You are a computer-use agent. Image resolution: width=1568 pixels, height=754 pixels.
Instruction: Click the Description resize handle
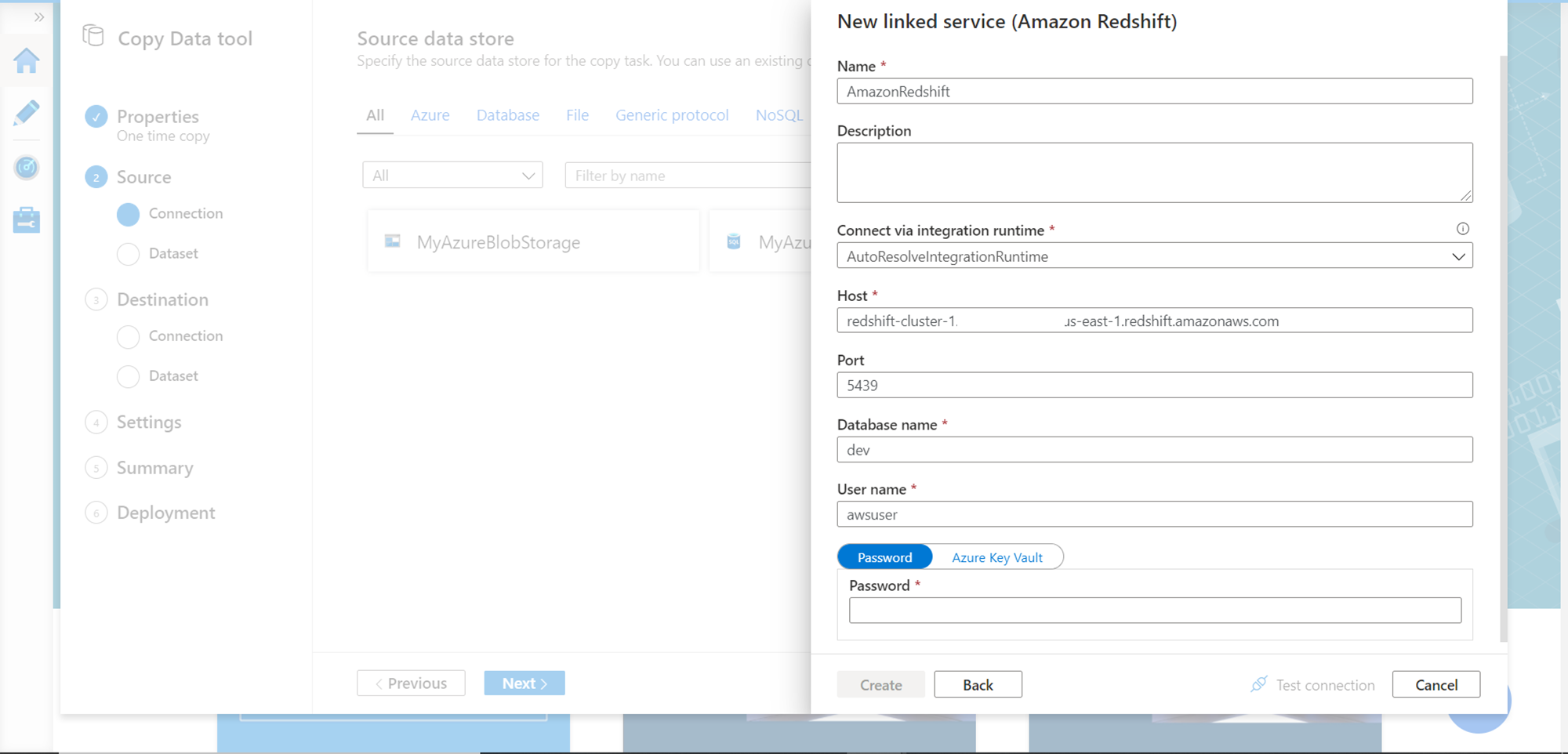[x=1466, y=196]
